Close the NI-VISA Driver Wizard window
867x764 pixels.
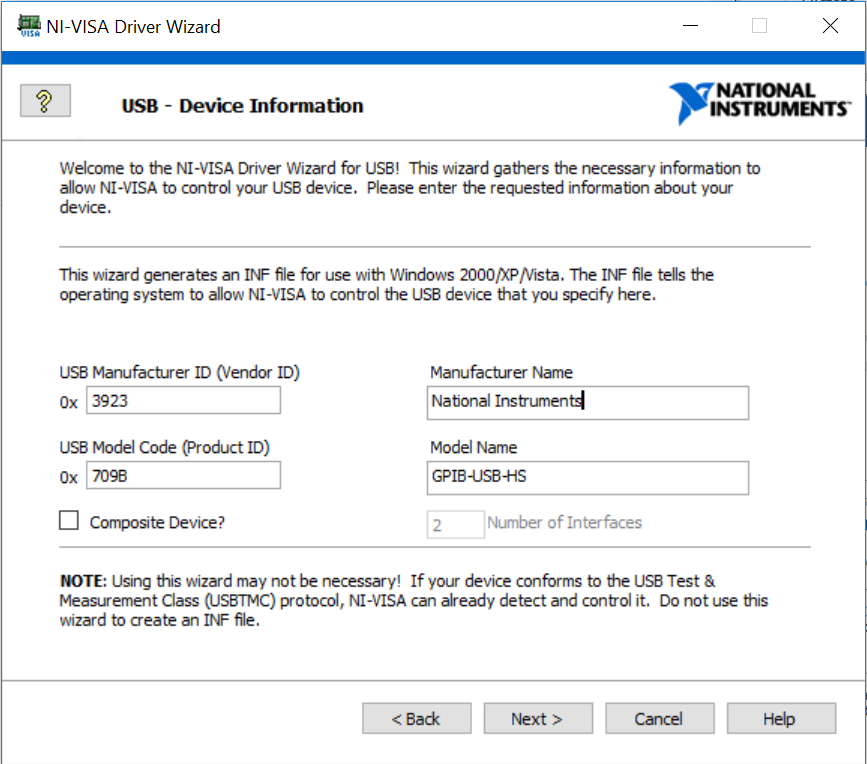click(830, 26)
